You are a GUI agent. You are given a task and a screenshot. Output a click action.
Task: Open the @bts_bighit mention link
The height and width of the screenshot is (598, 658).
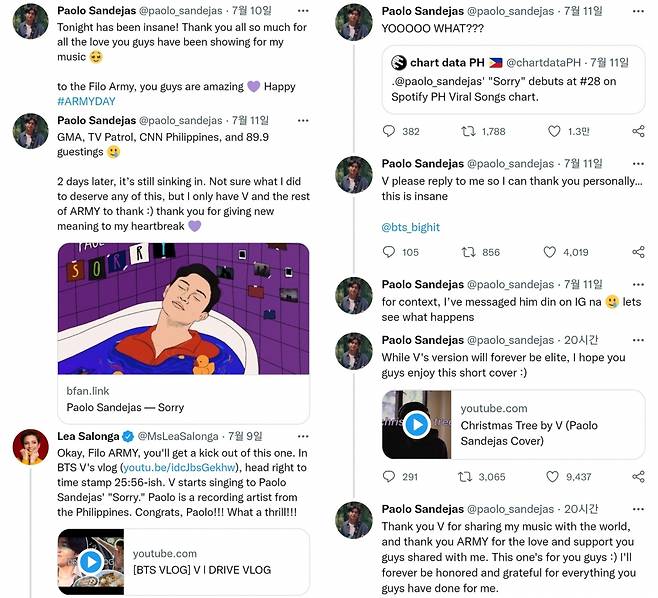coord(410,227)
